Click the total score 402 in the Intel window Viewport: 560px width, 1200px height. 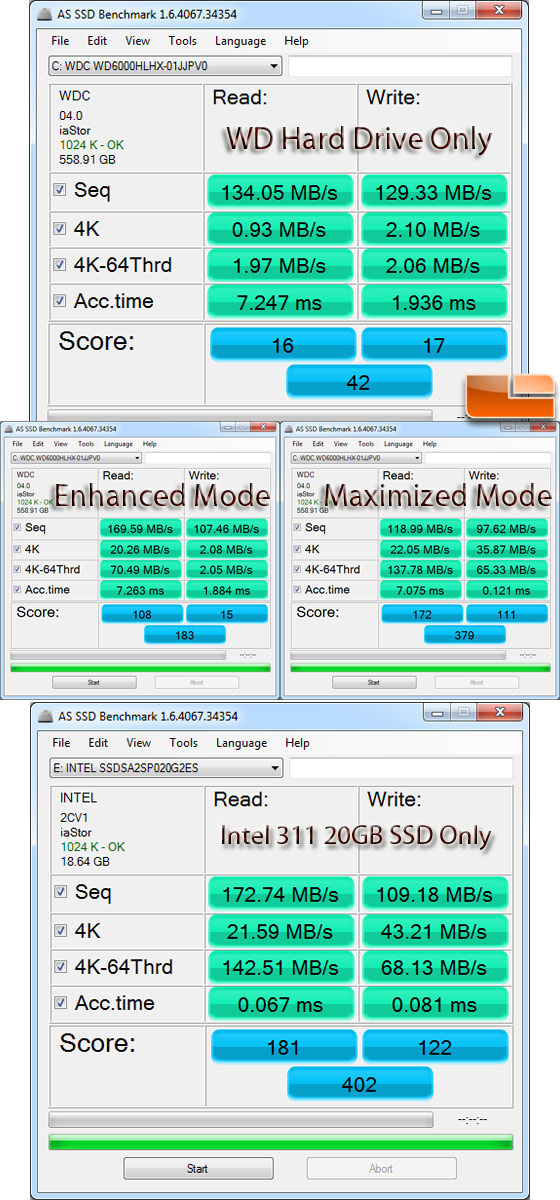pyautogui.click(x=360, y=1083)
